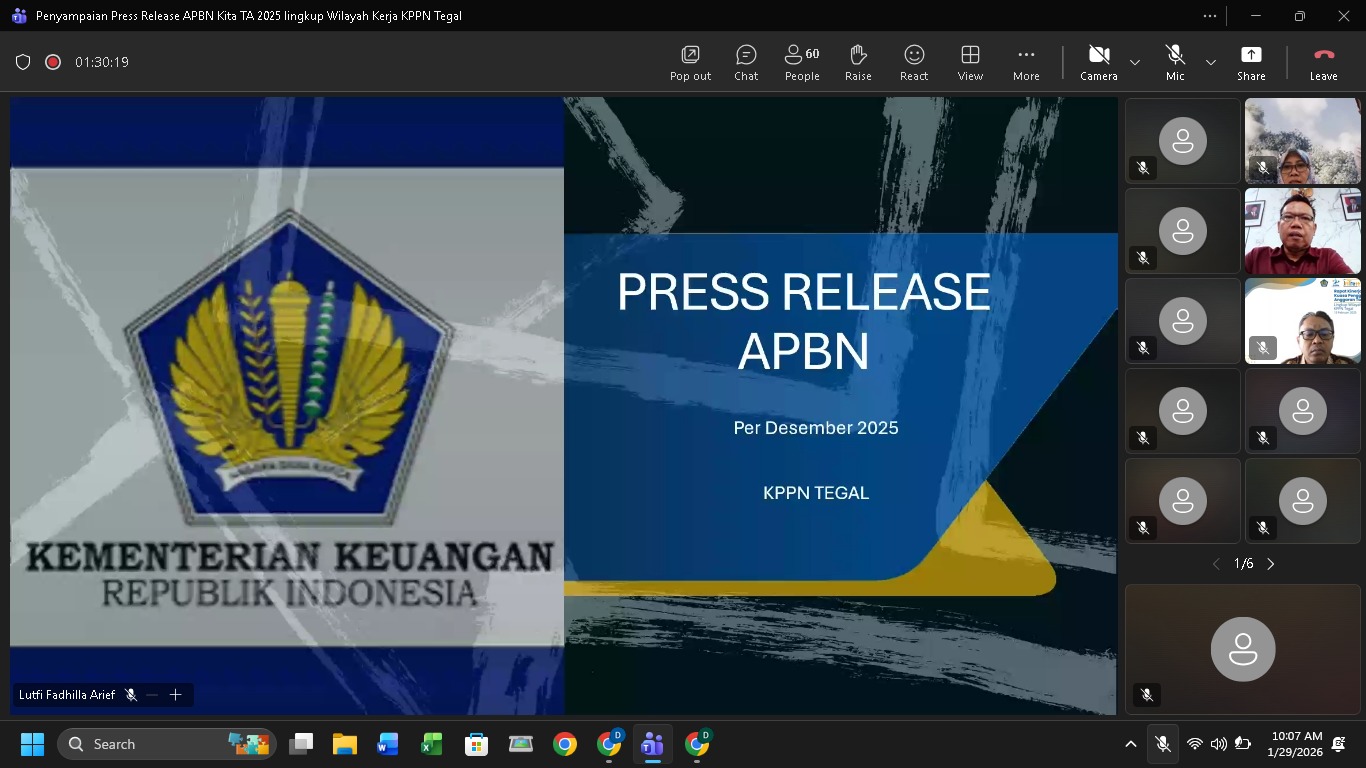Raise your hand
Viewport: 1366px width, 768px height.
tap(857, 62)
